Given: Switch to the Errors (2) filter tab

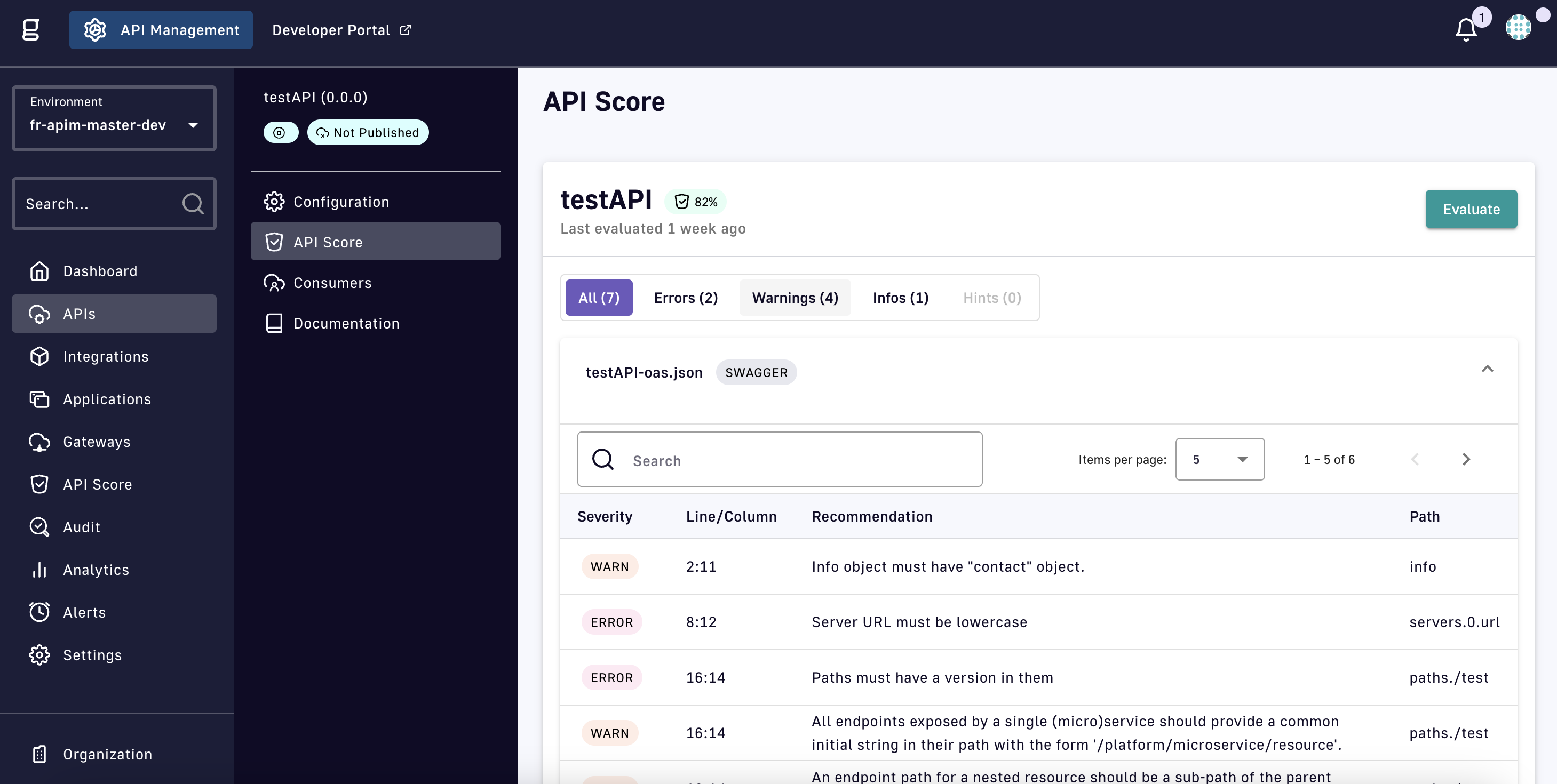Looking at the screenshot, I should pyautogui.click(x=686, y=298).
